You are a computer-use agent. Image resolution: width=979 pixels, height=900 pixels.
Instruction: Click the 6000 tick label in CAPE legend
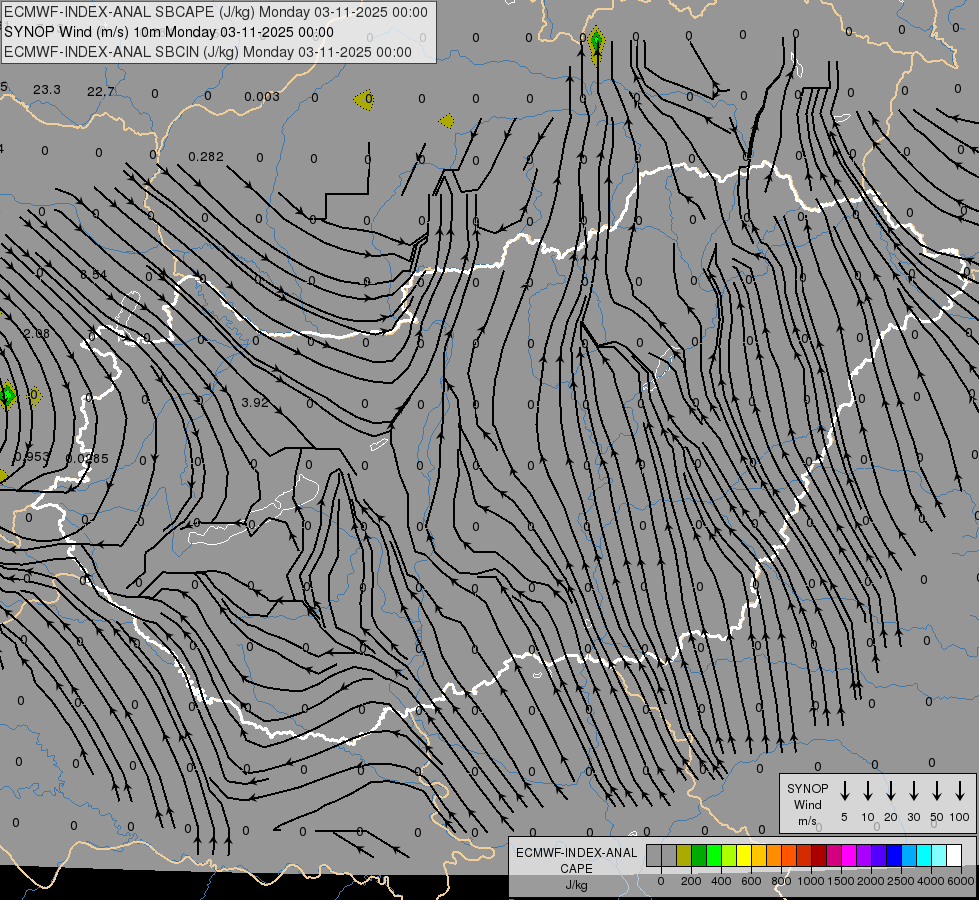(x=962, y=881)
